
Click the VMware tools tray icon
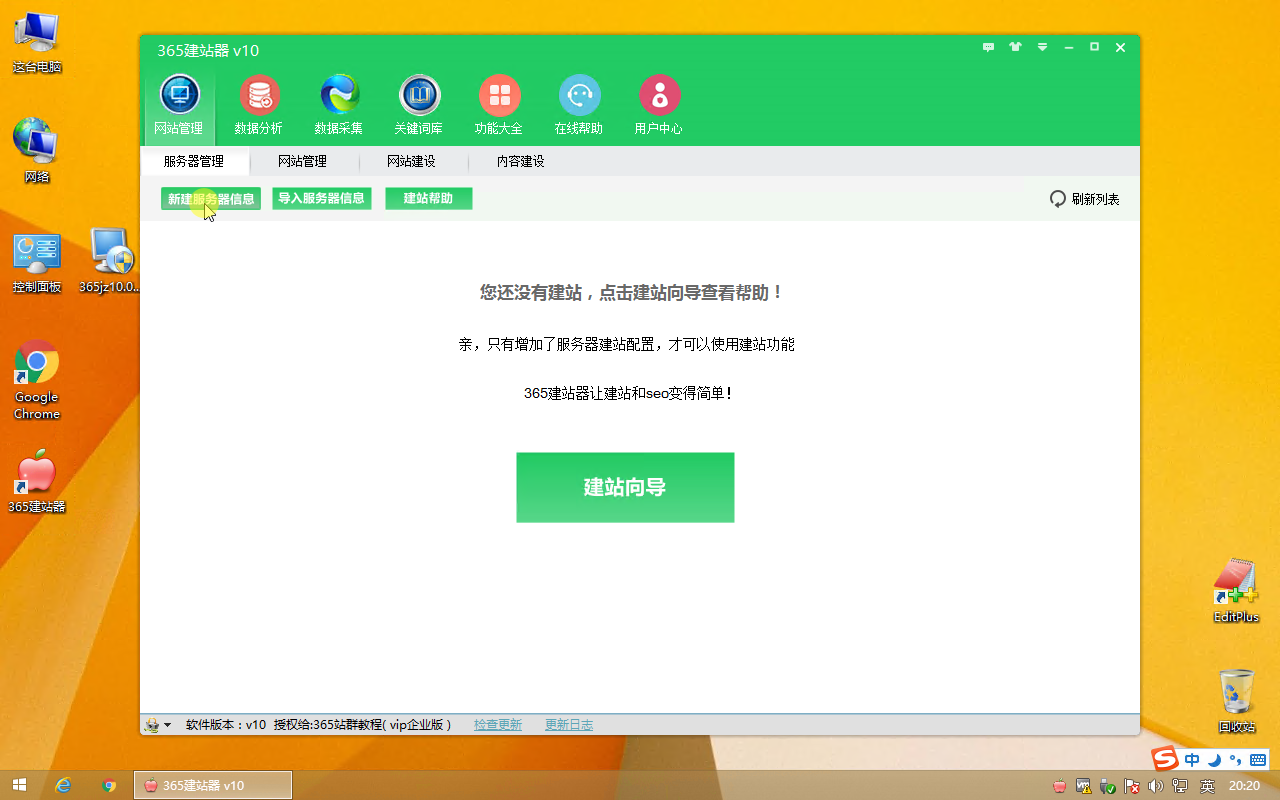[x=1084, y=786]
